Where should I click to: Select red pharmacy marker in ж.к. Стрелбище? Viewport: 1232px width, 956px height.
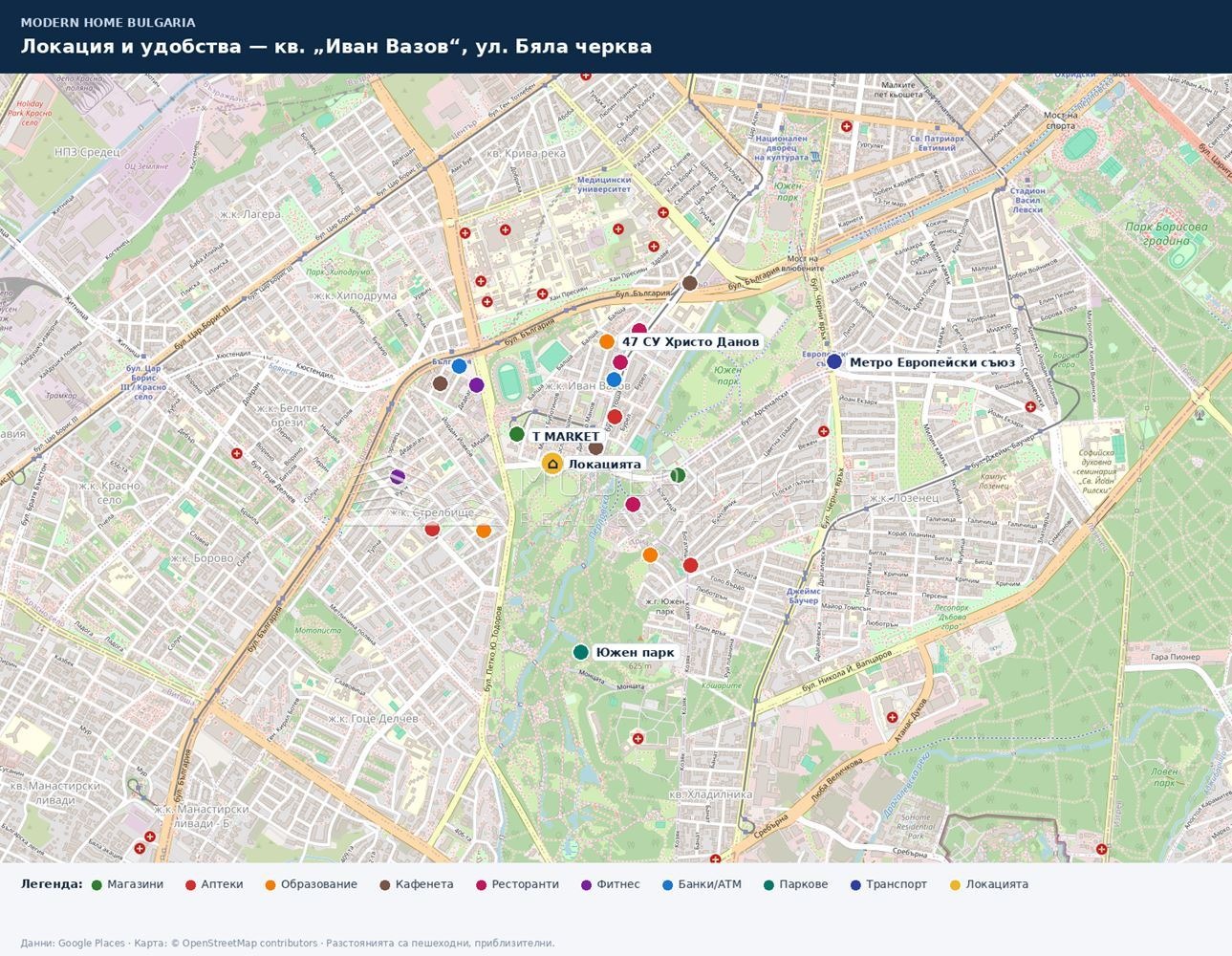432,529
